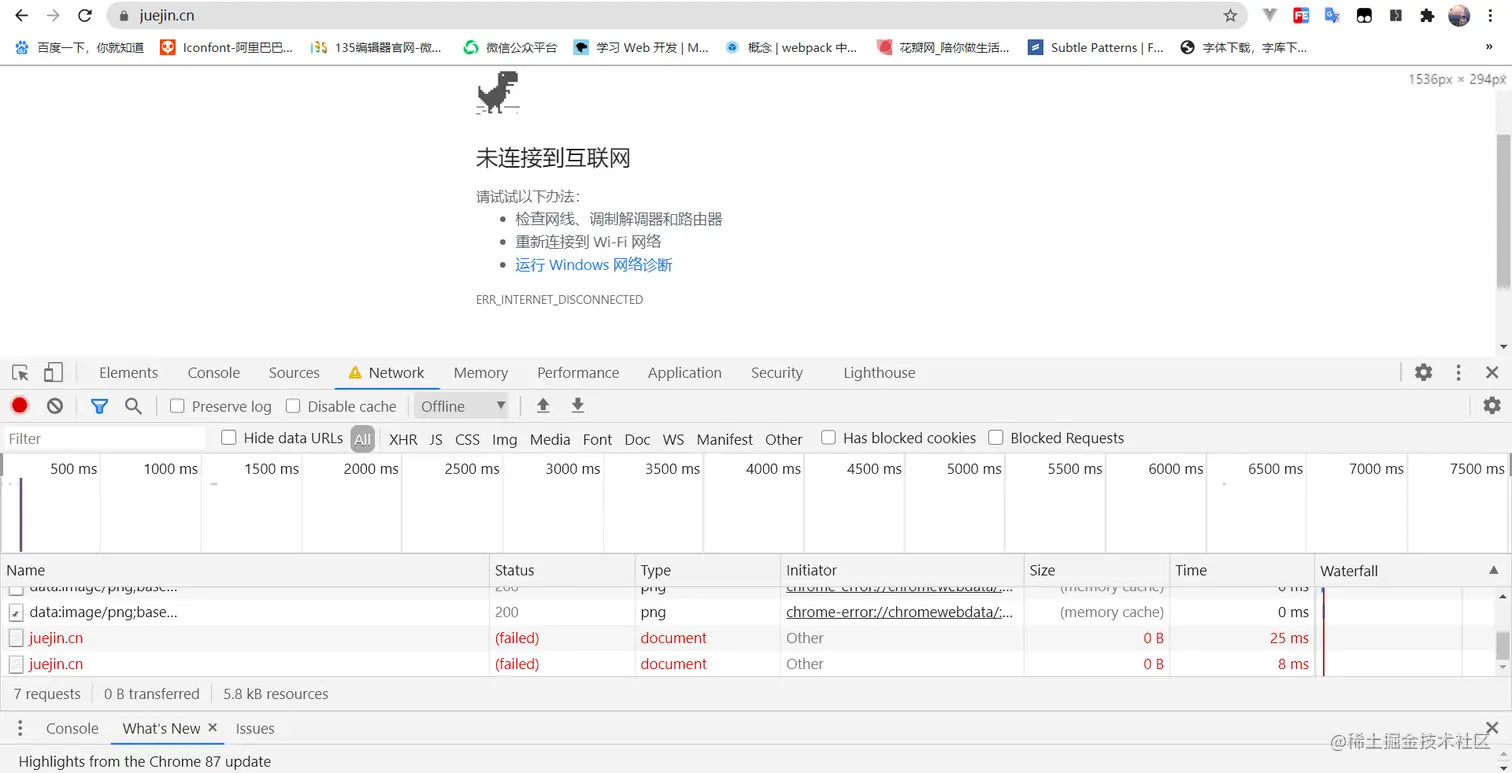Screen dimensions: 1512x773
Task: Open network search with the magnifier
Action: [133, 406]
